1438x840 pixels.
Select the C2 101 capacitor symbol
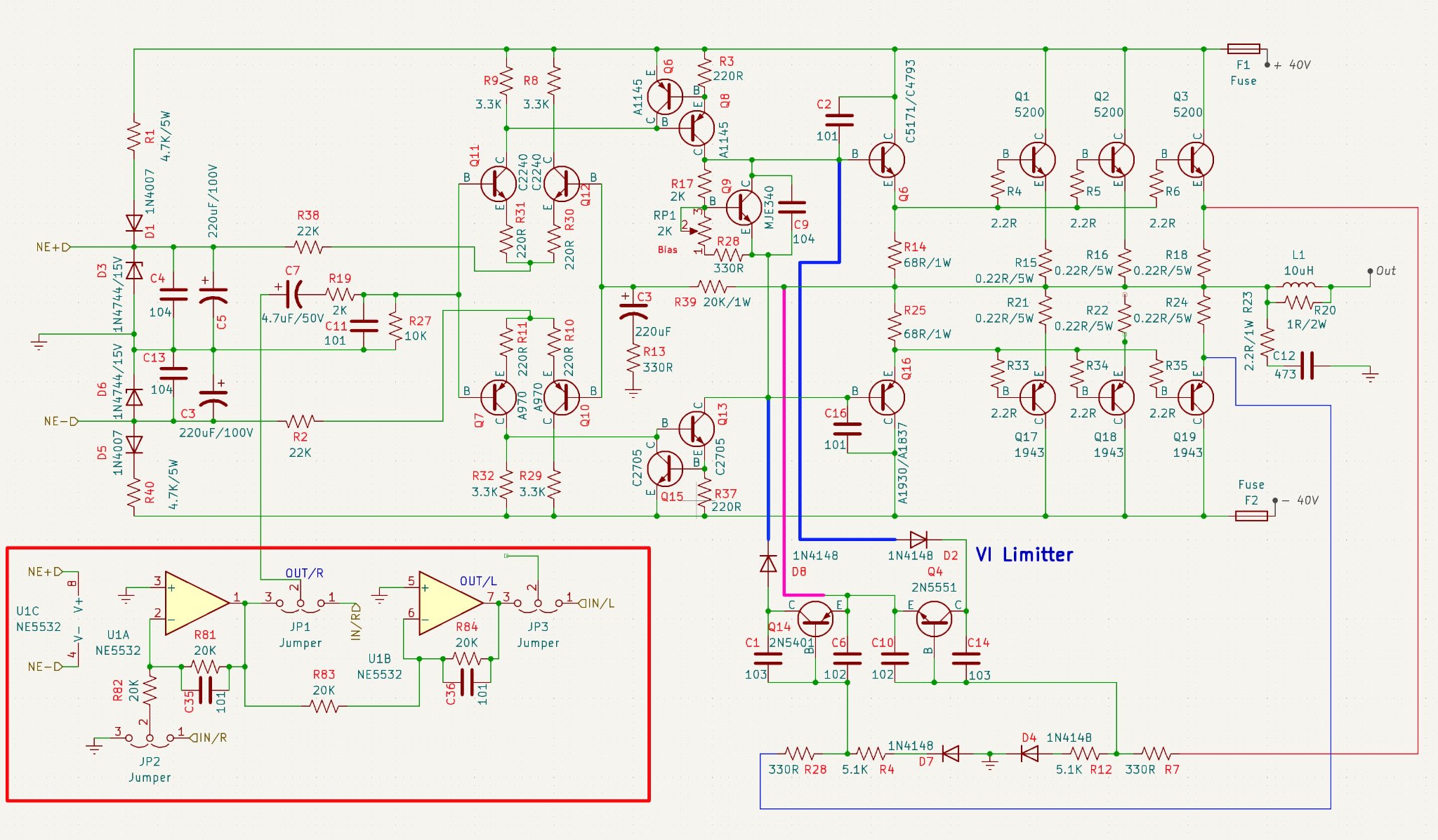tap(840, 120)
